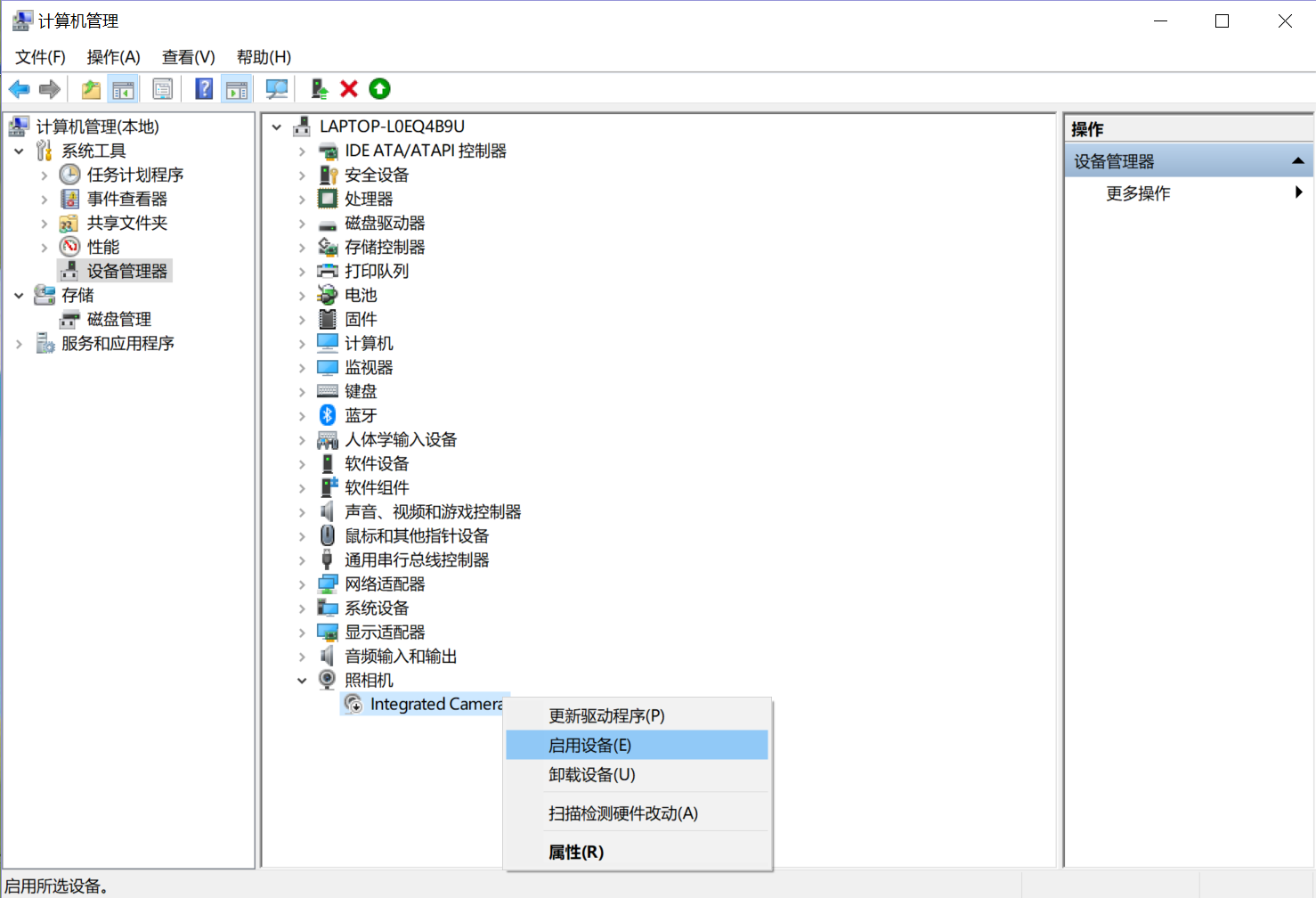The width and height of the screenshot is (1316, 898).
Task: Toggle the Show/Hide Action Pane toolbar icon
Action: tap(237, 88)
